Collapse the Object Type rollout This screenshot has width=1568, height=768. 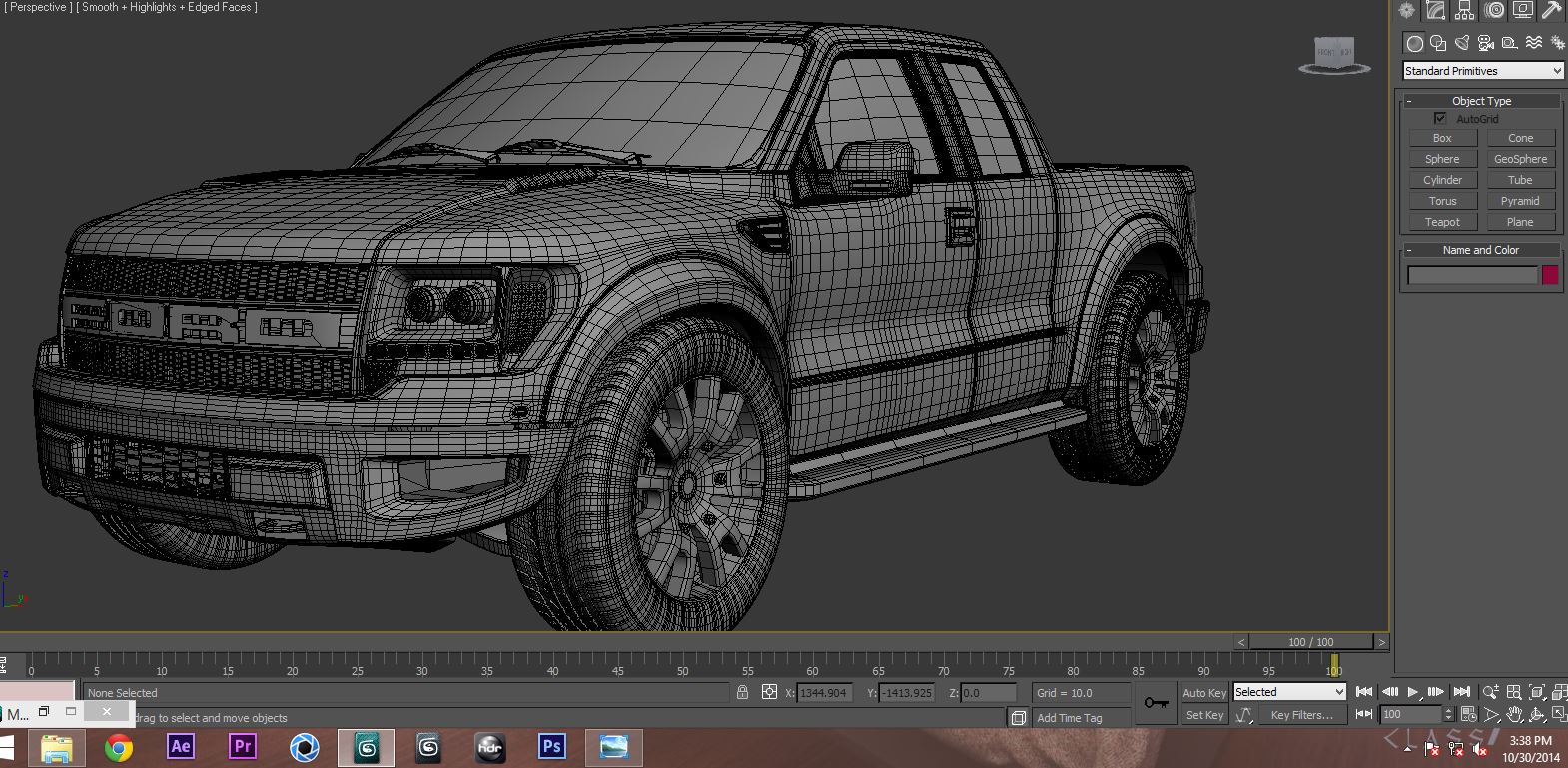point(1482,101)
